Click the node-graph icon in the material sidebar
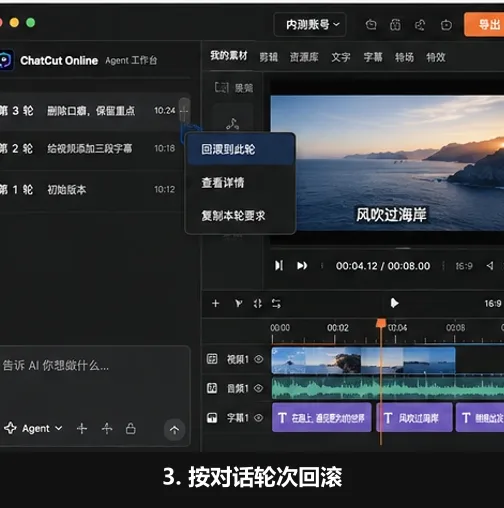 coord(232,124)
